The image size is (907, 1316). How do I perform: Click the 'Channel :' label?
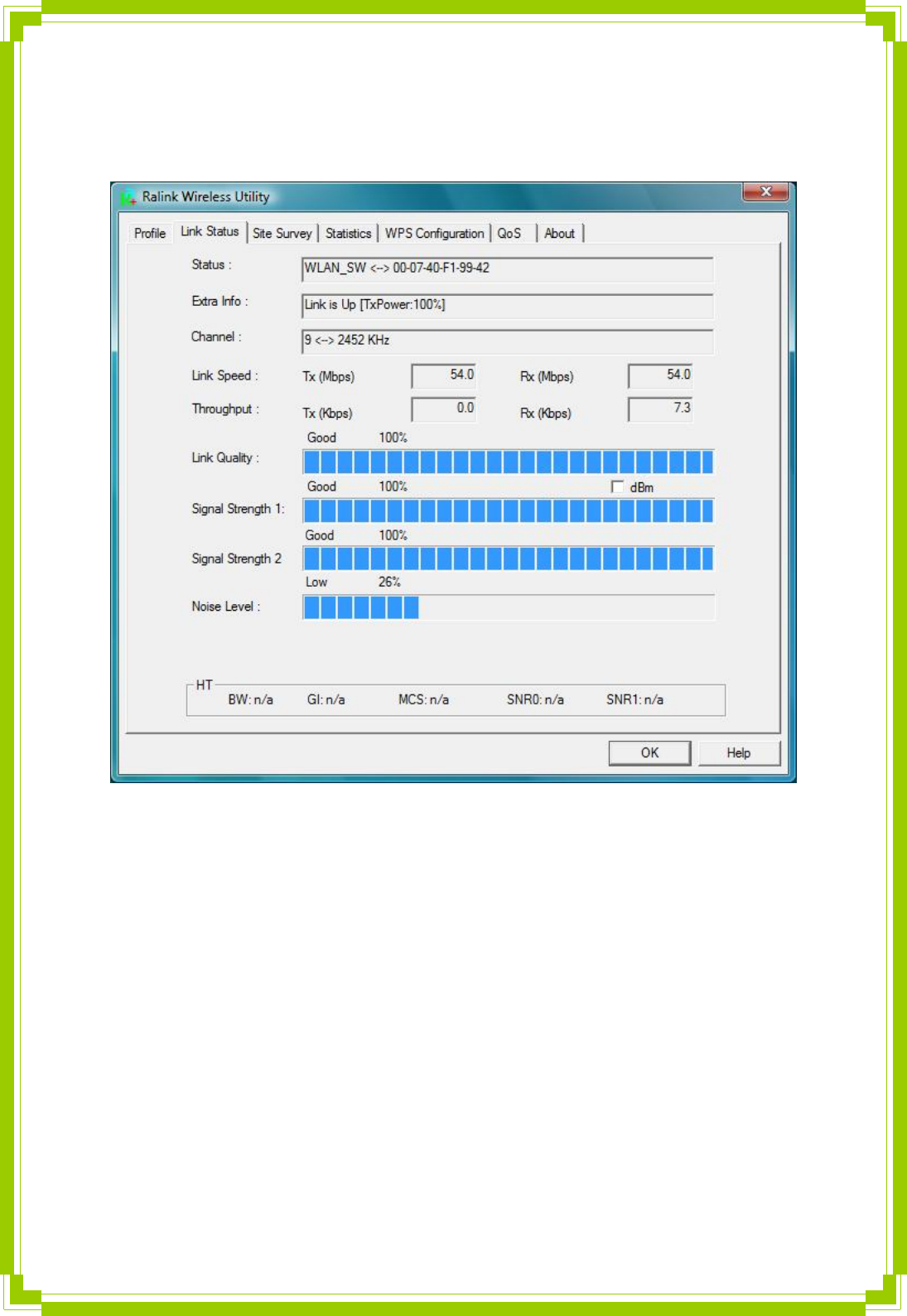(x=216, y=336)
